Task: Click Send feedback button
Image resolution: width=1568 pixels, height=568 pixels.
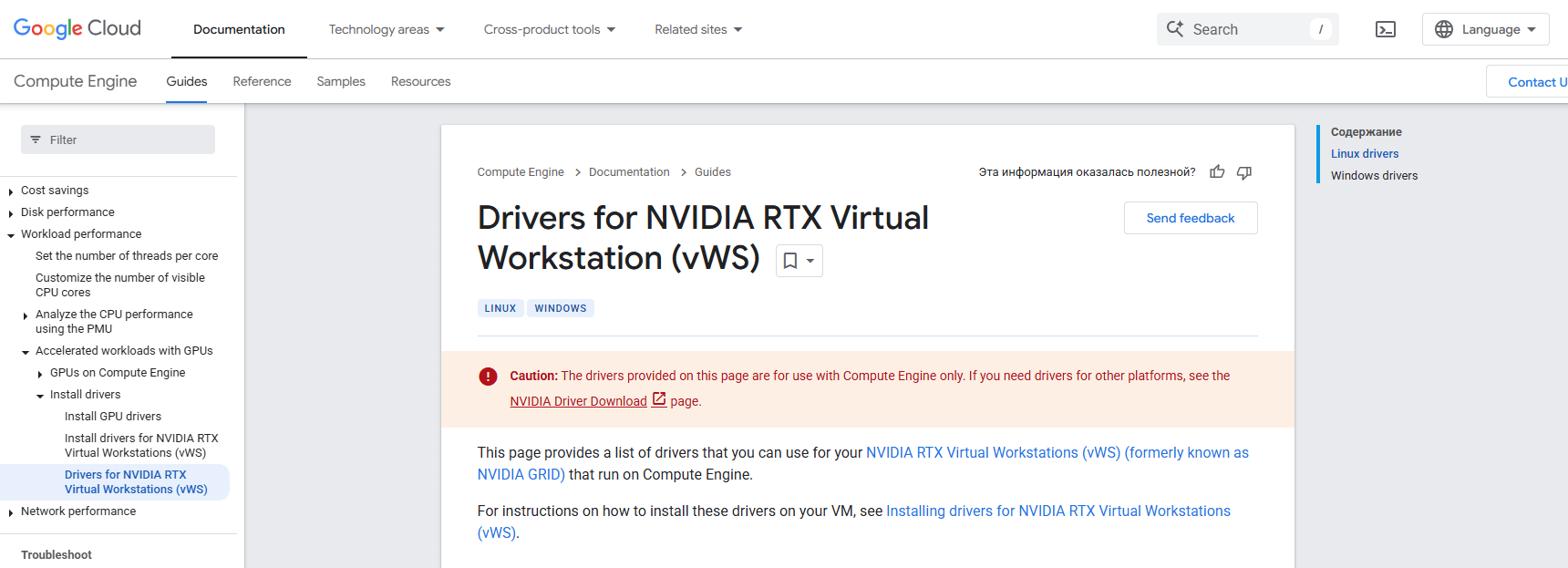Action: [1191, 218]
